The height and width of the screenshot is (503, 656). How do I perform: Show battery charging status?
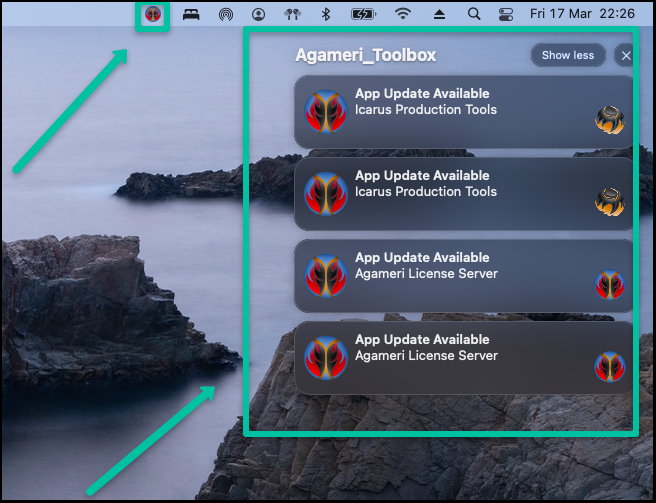(363, 15)
